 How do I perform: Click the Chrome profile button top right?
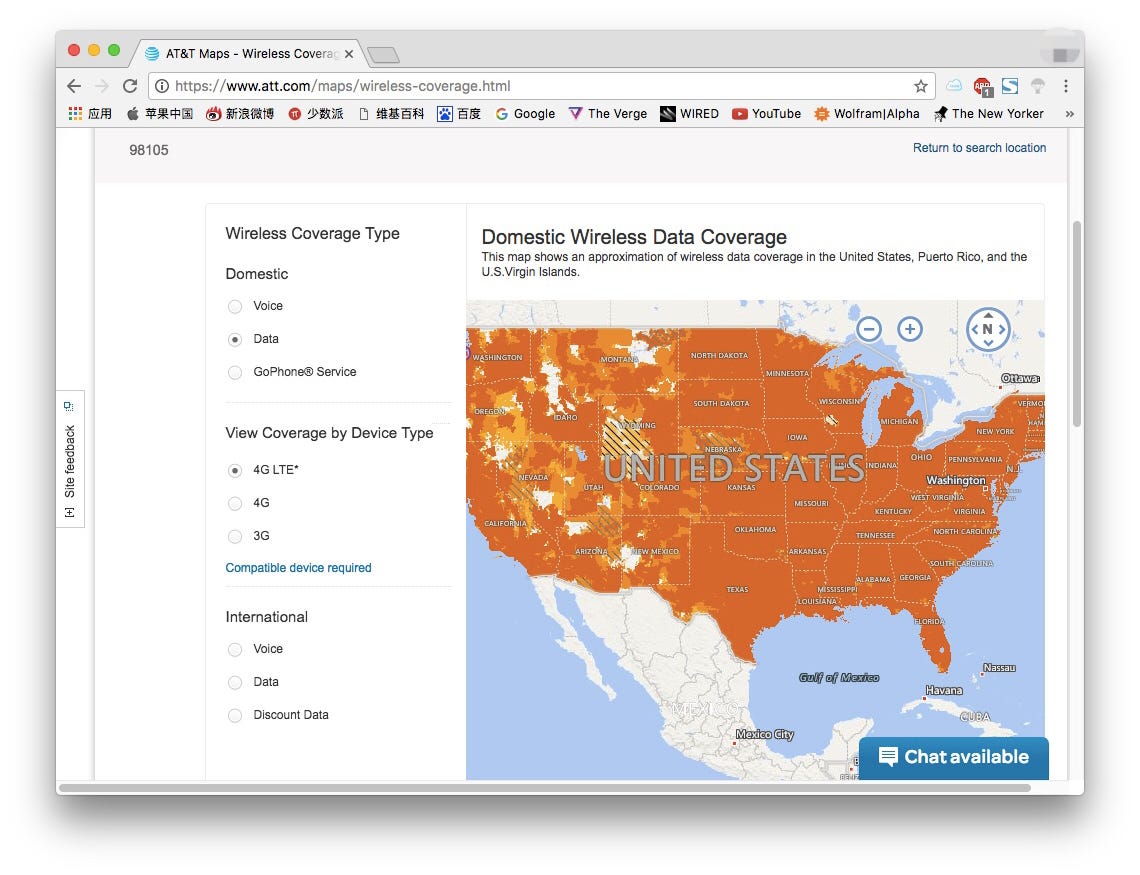[1059, 55]
